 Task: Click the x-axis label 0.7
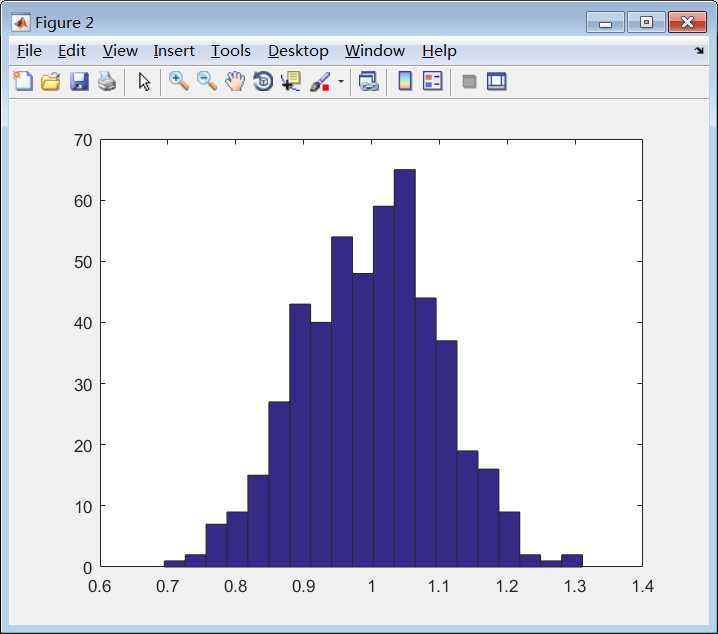point(167,586)
